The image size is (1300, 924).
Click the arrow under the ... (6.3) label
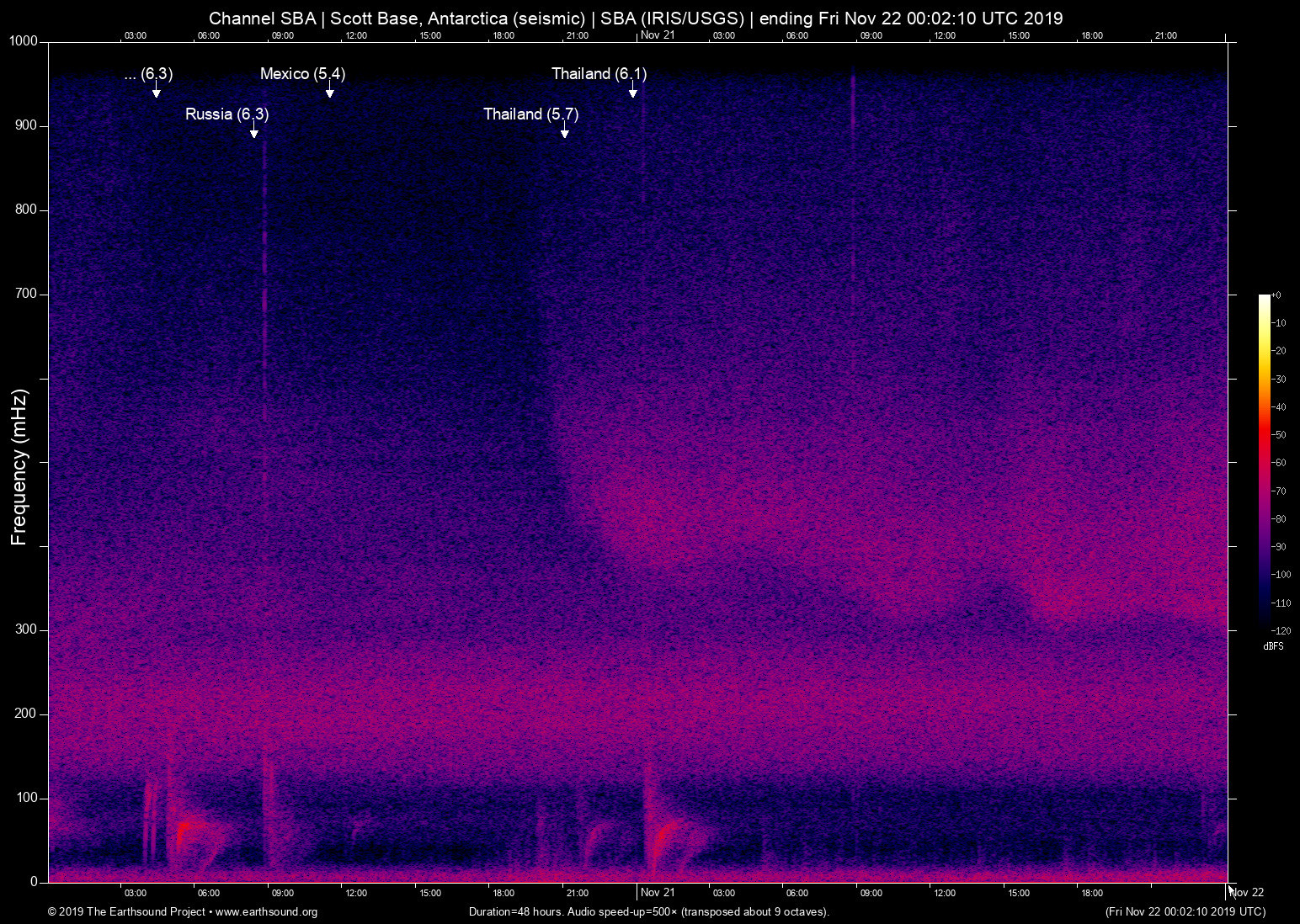(156, 93)
